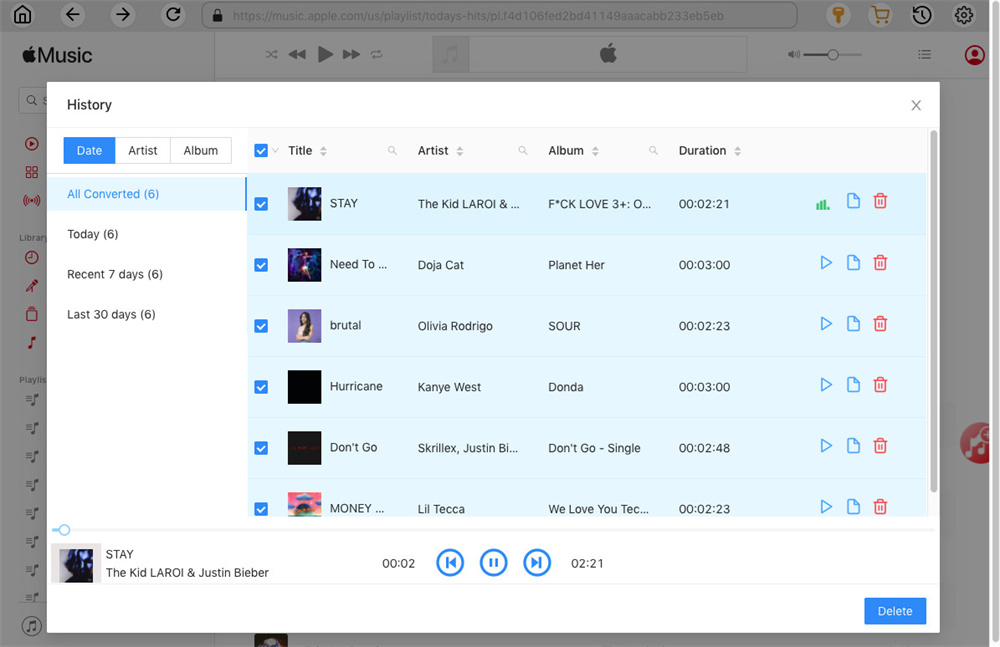Uncheck the brutal track checkbox
1000x647 pixels.
(x=261, y=326)
